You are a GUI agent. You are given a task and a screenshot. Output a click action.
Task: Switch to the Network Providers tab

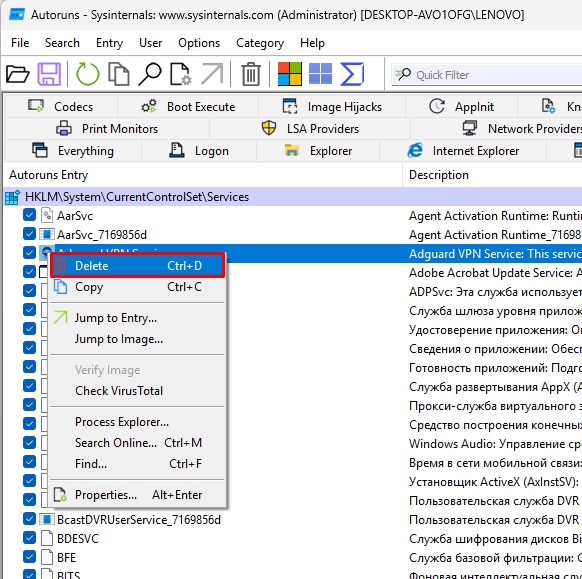497,128
